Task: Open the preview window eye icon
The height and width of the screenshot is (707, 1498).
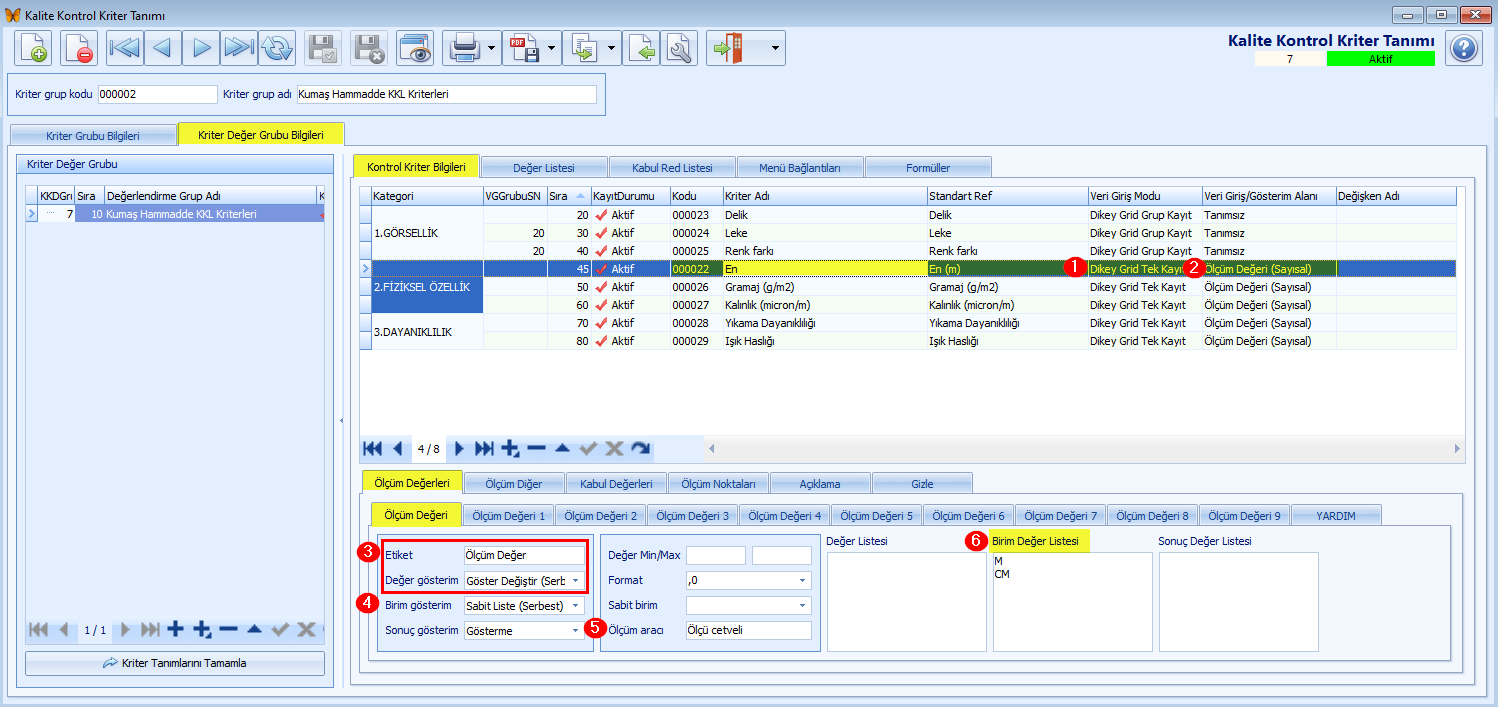Action: pyautogui.click(x=415, y=48)
